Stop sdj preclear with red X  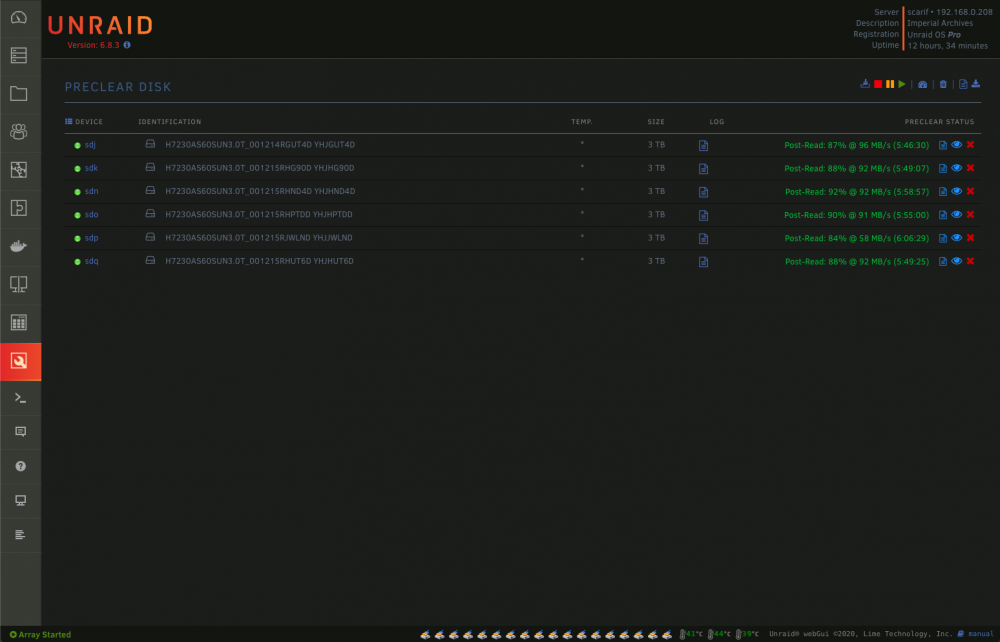pyautogui.click(x=971, y=145)
